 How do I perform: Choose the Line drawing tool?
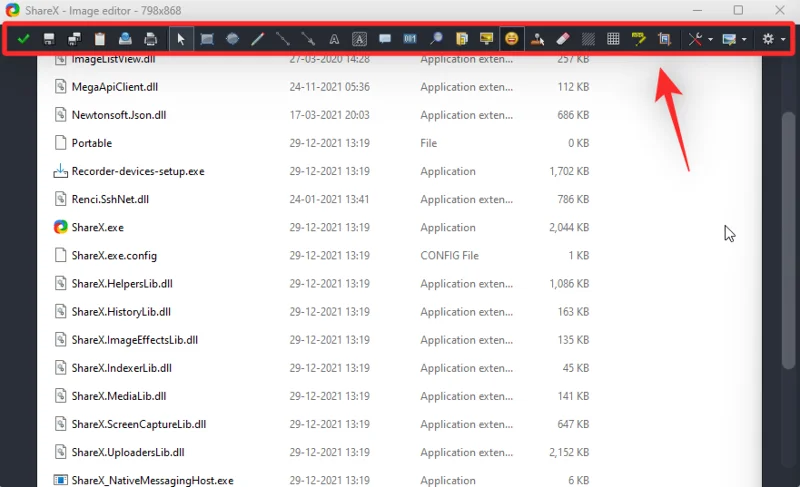[283, 39]
